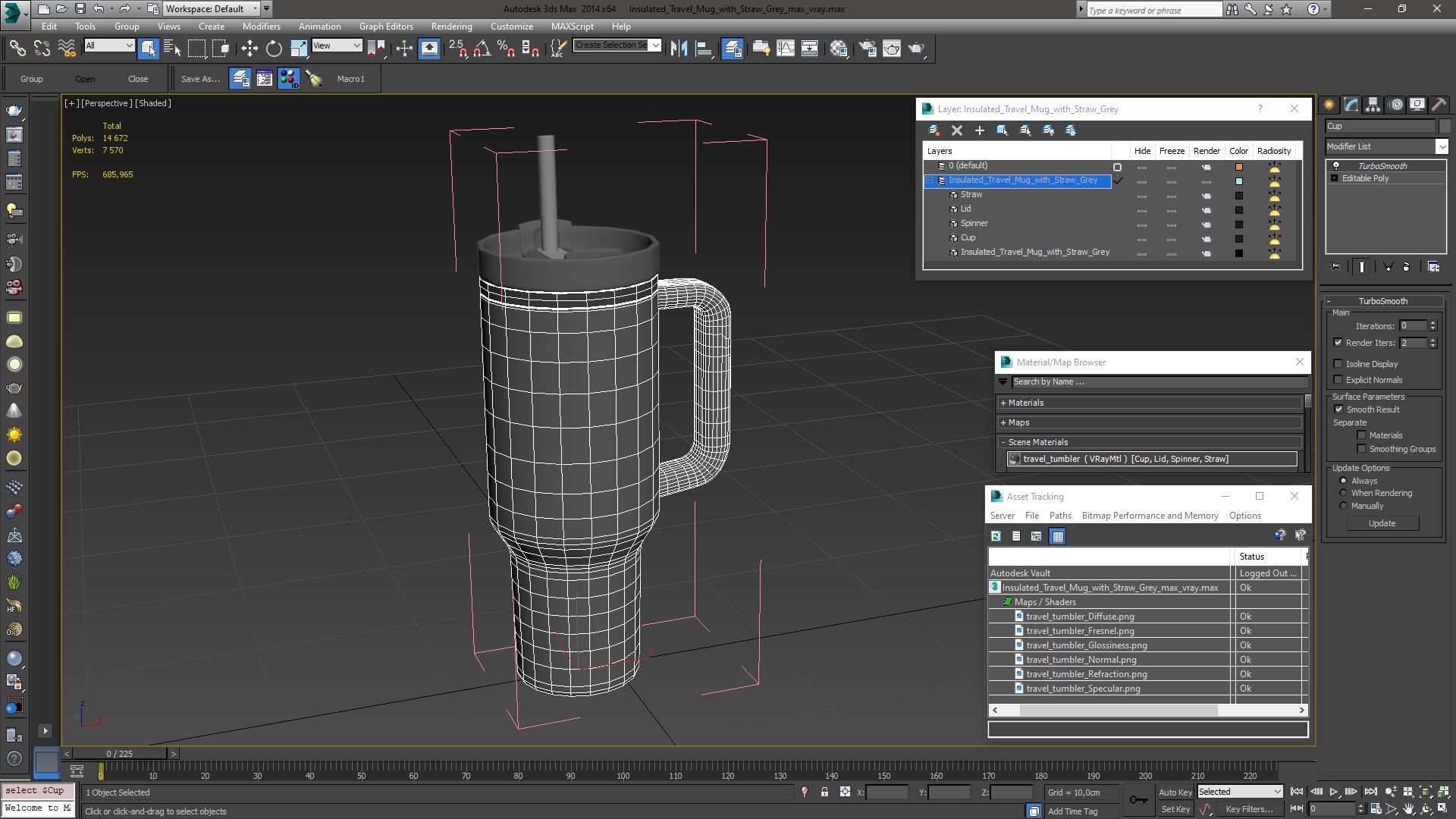Open the Utilities command panel tab

[x=1439, y=105]
